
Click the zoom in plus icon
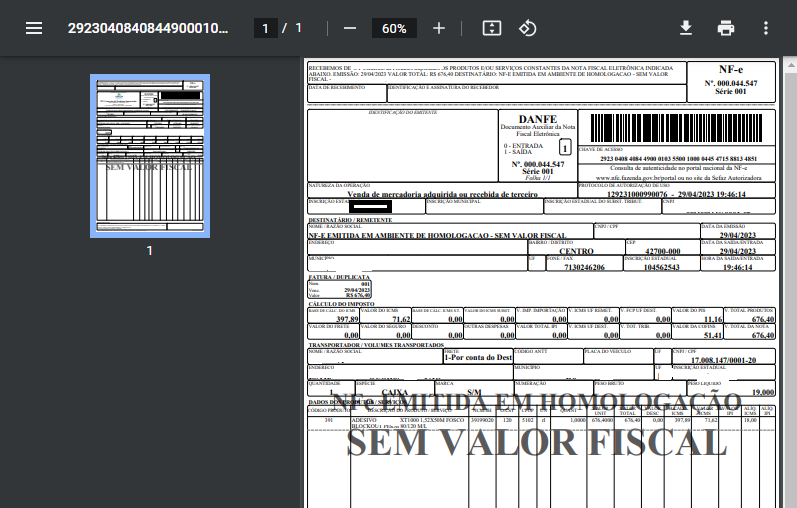439,28
